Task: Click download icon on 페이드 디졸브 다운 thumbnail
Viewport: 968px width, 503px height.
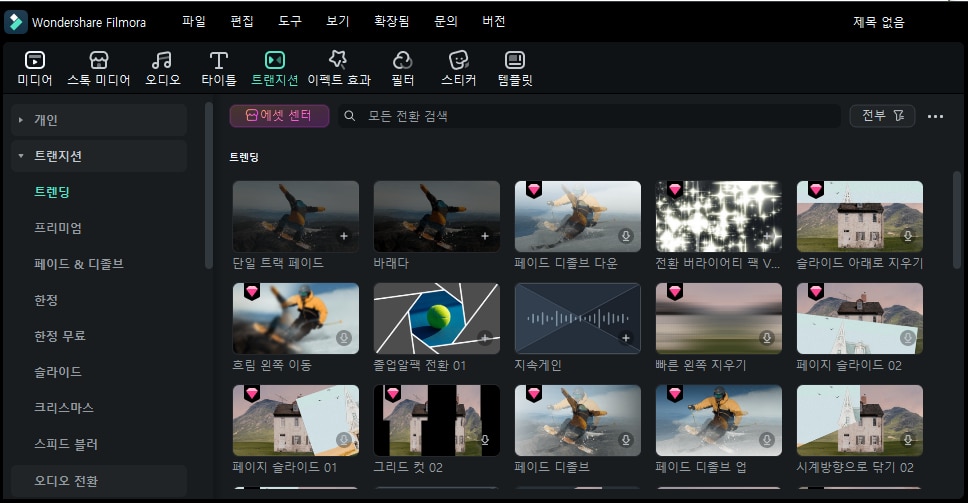Action: (626, 237)
